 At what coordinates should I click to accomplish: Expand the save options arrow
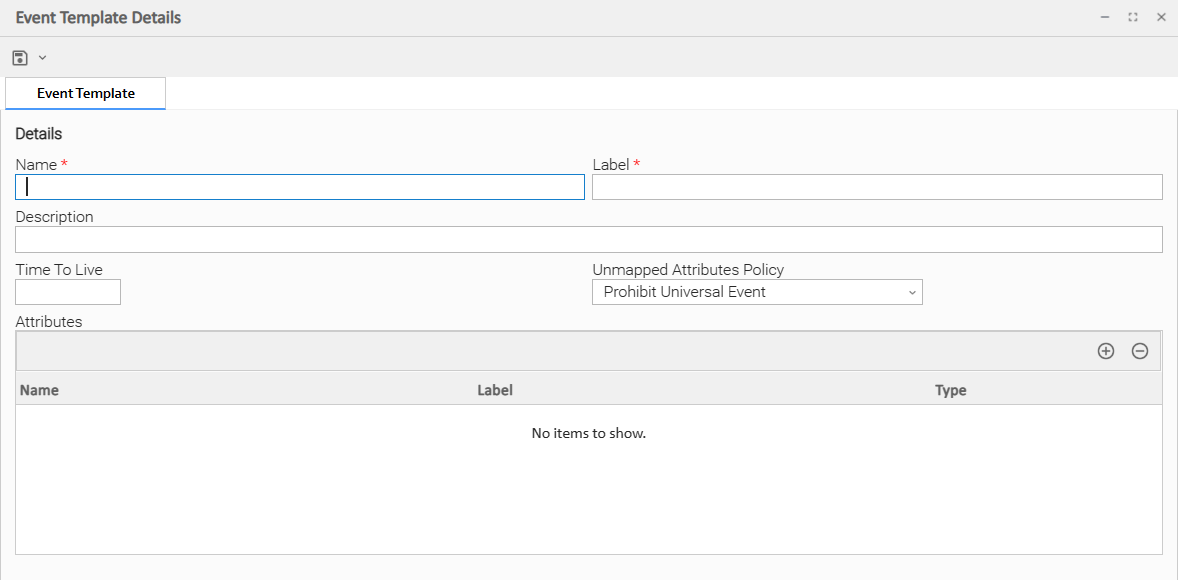tap(43, 58)
